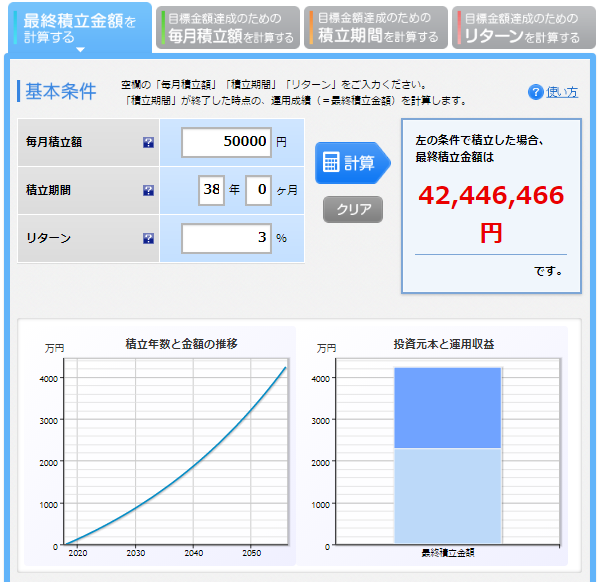
Task: Click the chart title 投資元本と運用収益
Action: click(x=444, y=344)
